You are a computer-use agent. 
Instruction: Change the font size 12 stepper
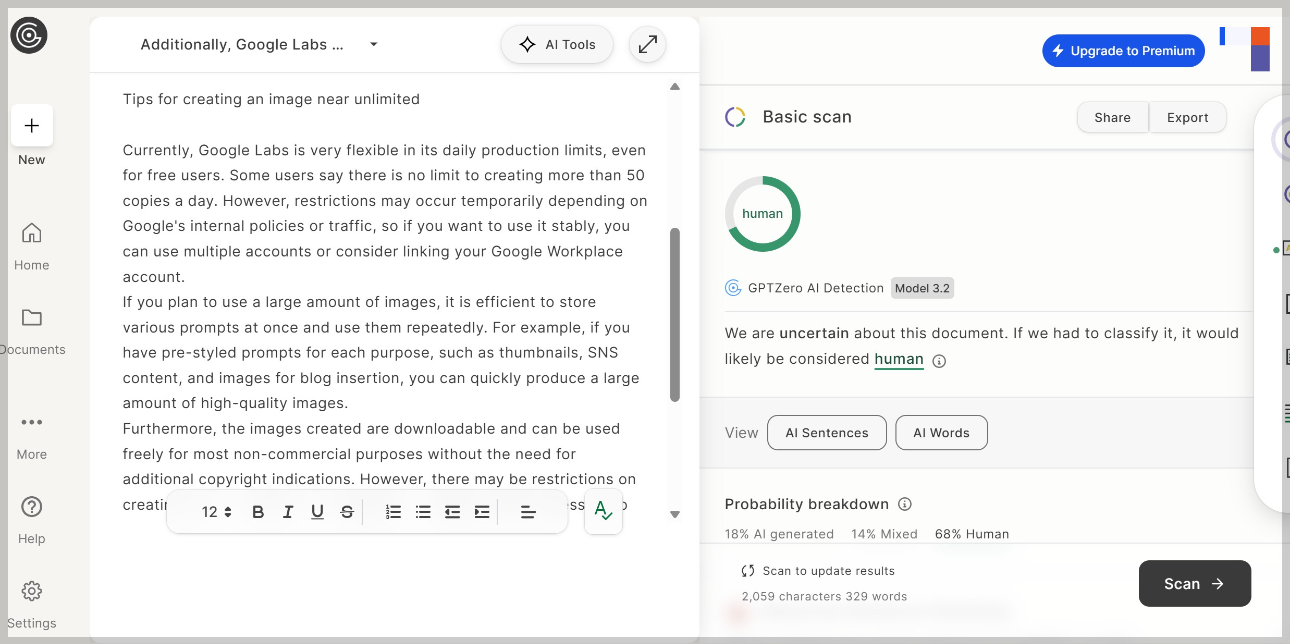point(216,512)
